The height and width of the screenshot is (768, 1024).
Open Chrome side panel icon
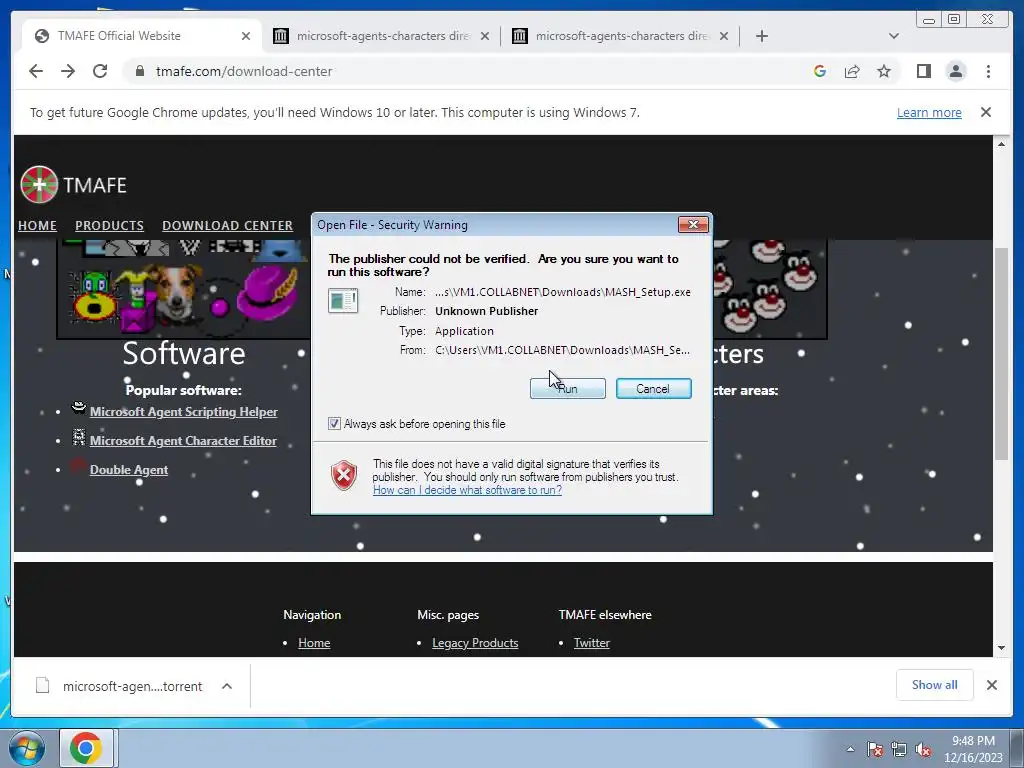[923, 71]
